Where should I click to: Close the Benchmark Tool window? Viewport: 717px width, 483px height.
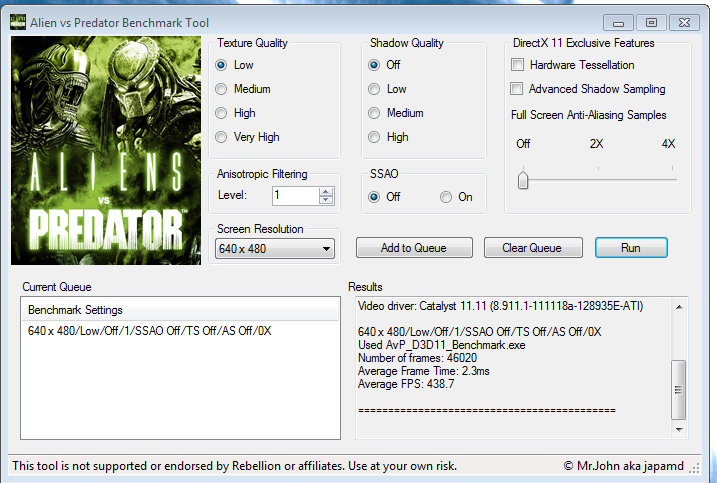click(x=684, y=22)
